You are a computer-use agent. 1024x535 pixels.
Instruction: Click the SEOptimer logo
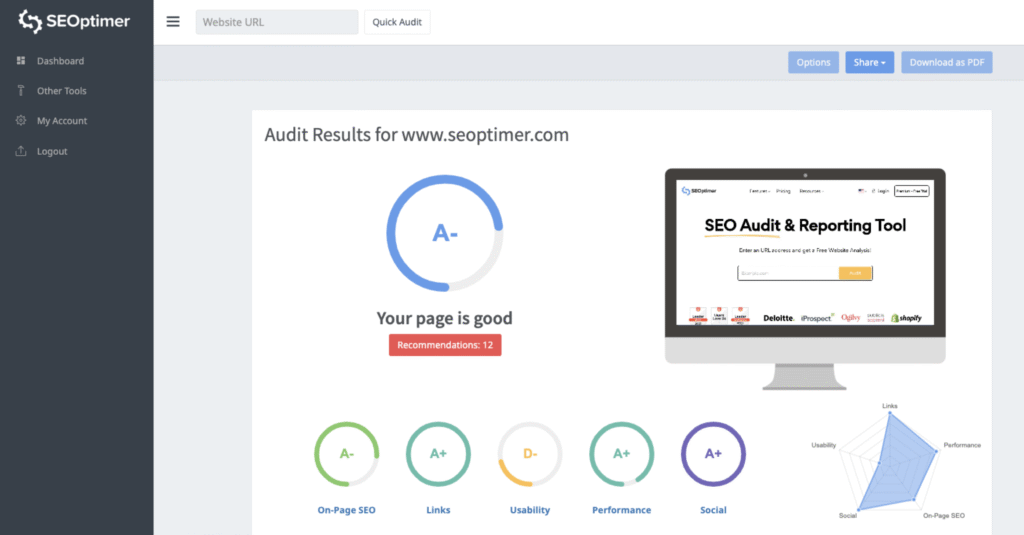click(74, 21)
